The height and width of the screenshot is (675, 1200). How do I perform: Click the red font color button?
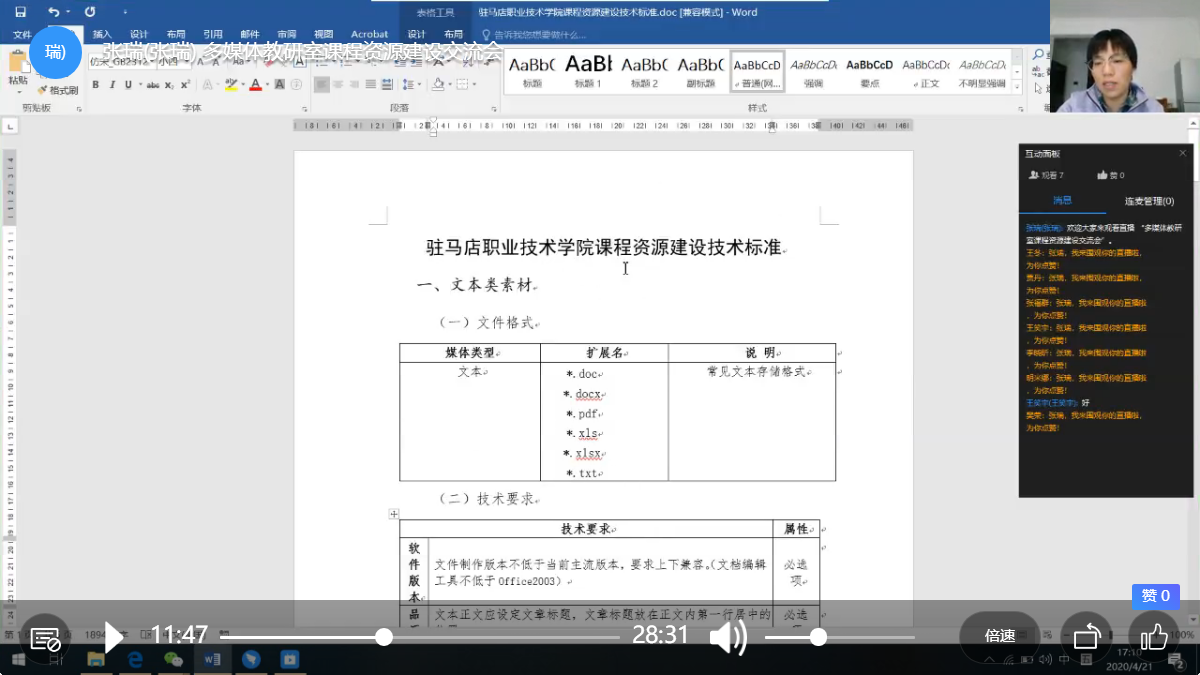(x=256, y=85)
